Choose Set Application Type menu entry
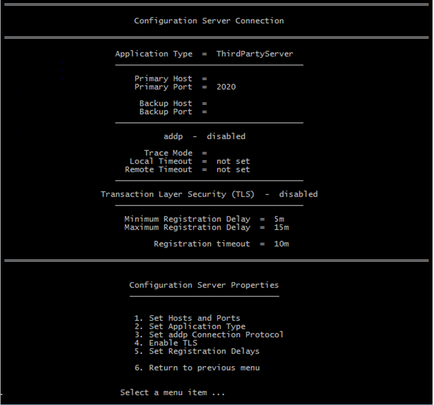The height and width of the screenshot is (405, 434). click(190, 326)
